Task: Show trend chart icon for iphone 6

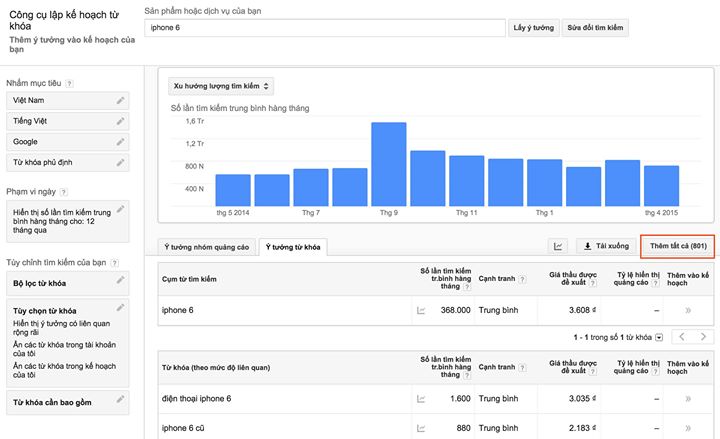Action: pyautogui.click(x=421, y=310)
